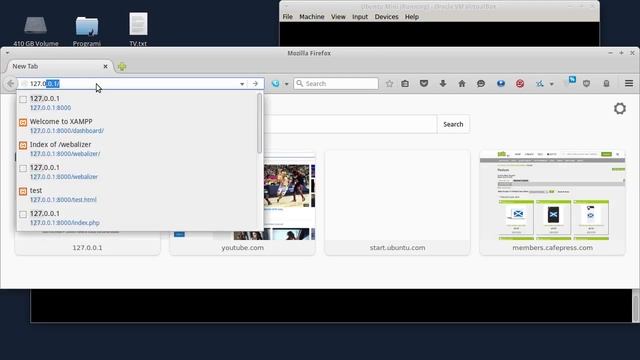The image size is (640, 360).
Task: Open Machine menu in VirtualBox window
Action: click(x=312, y=17)
